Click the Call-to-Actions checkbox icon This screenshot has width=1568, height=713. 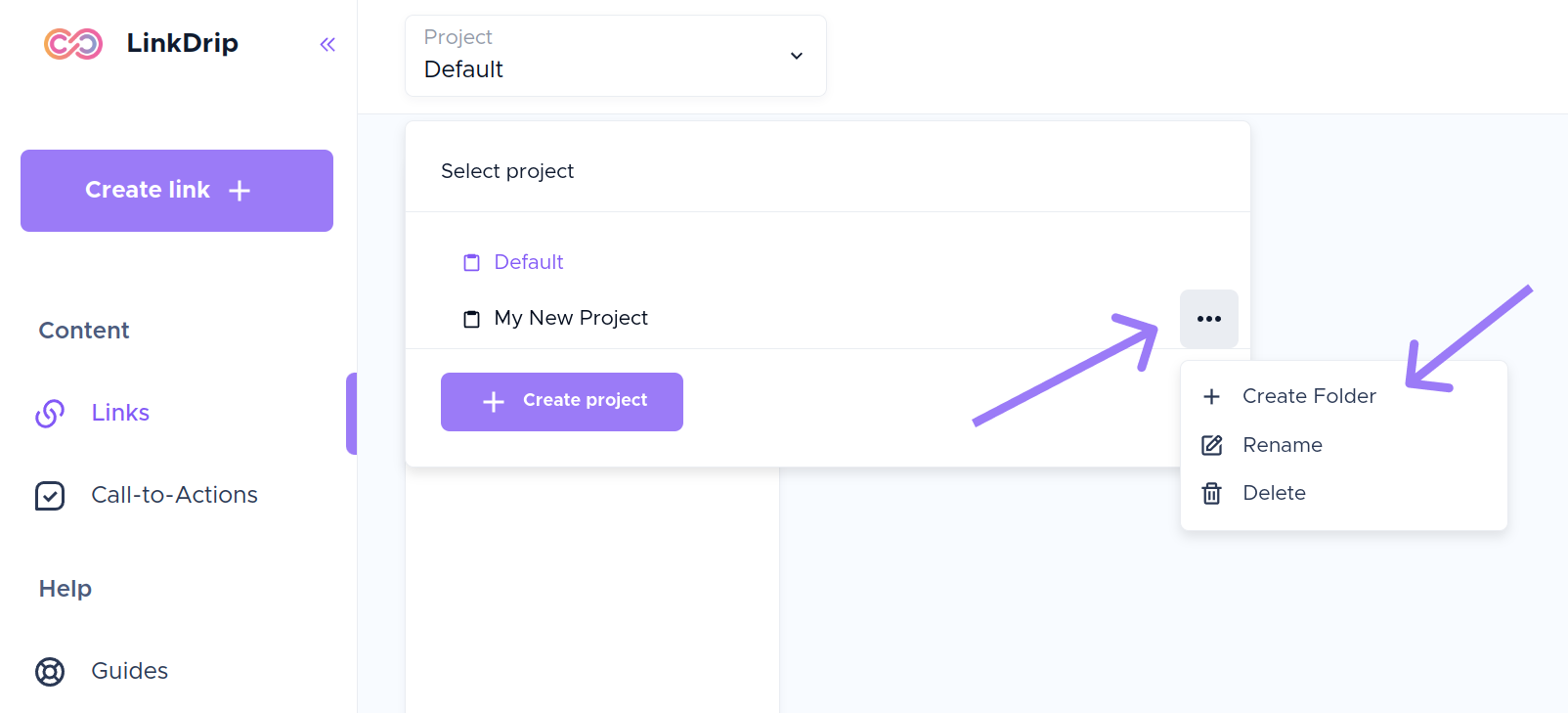pos(50,496)
